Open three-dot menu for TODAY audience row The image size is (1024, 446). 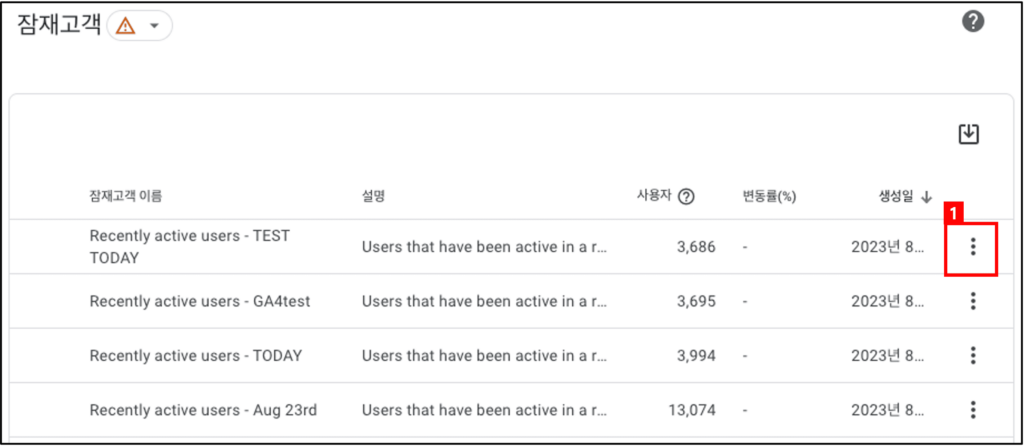pyautogui.click(x=973, y=356)
